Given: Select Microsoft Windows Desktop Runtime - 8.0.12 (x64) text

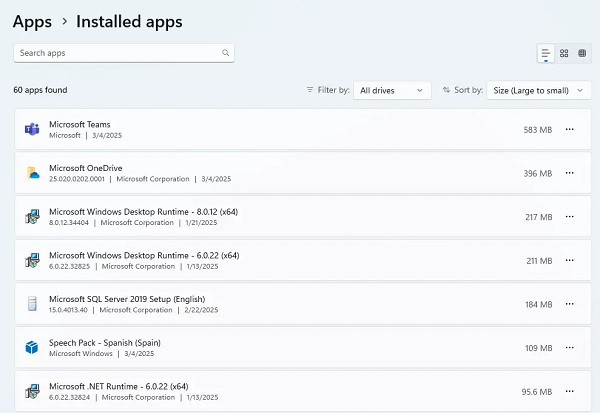Looking at the screenshot, I should 143,212.
